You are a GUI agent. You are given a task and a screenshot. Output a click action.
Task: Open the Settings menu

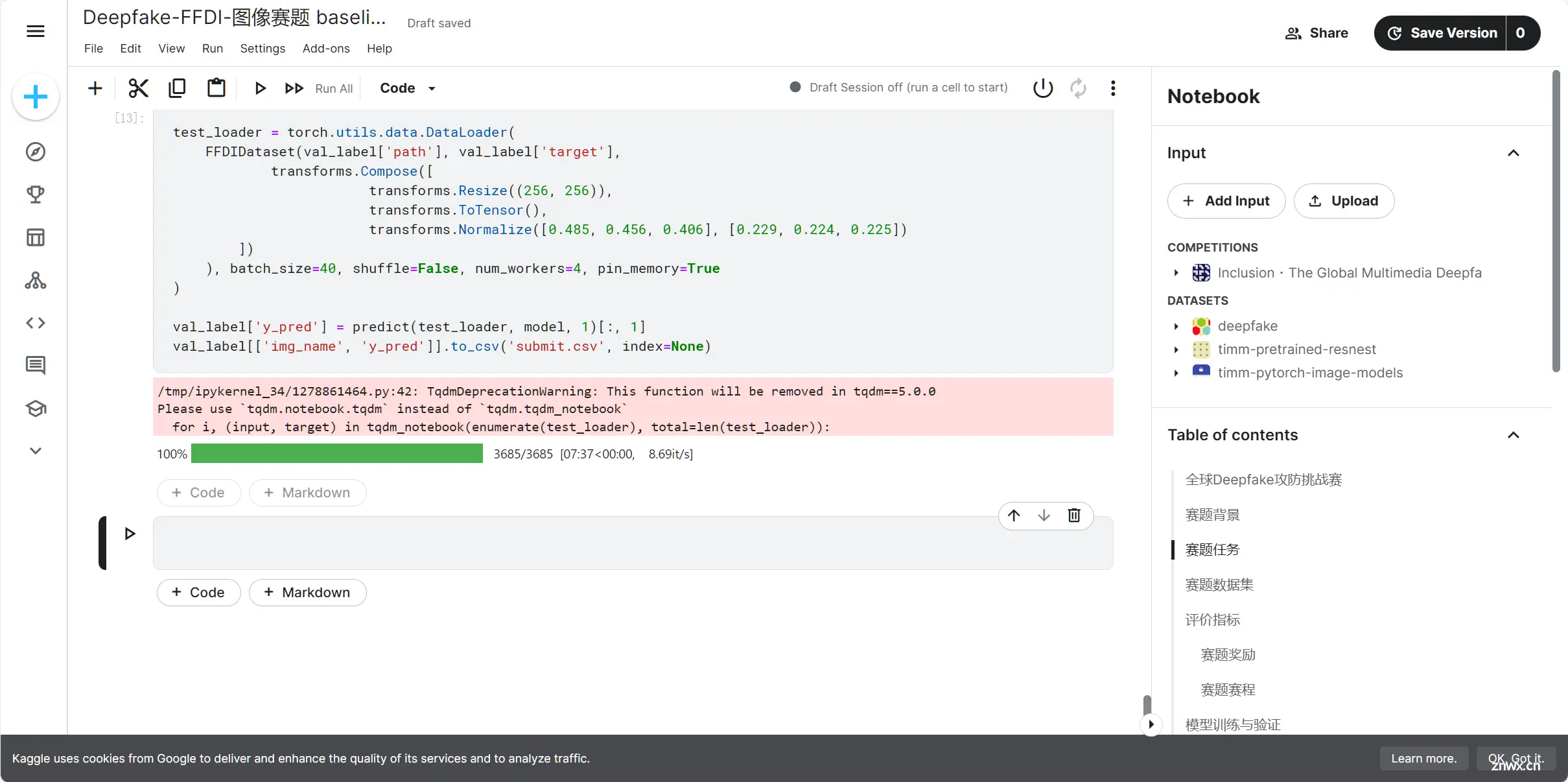coord(263,49)
